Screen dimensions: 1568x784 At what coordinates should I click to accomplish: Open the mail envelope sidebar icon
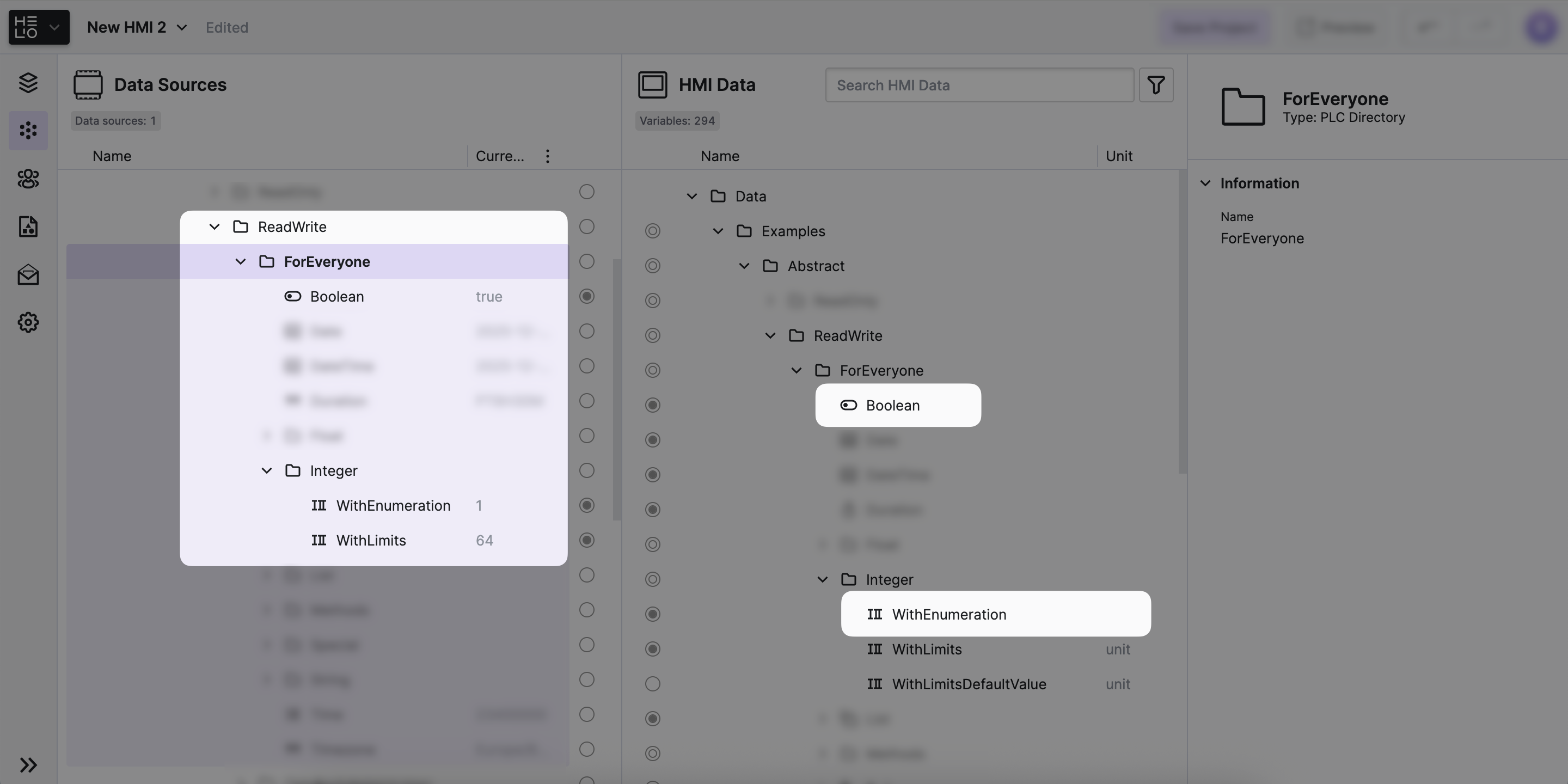[28, 274]
